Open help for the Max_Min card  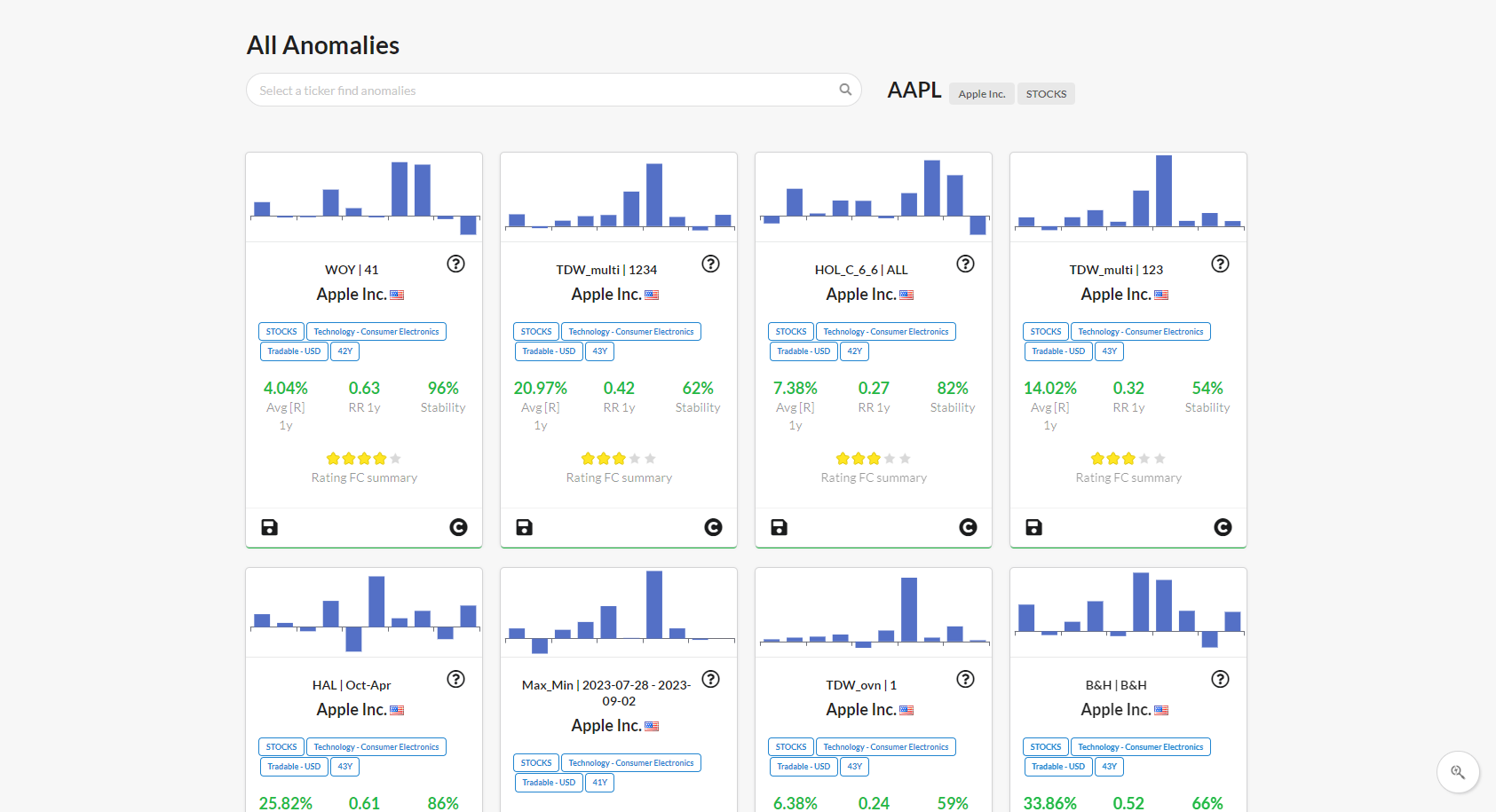pos(710,679)
